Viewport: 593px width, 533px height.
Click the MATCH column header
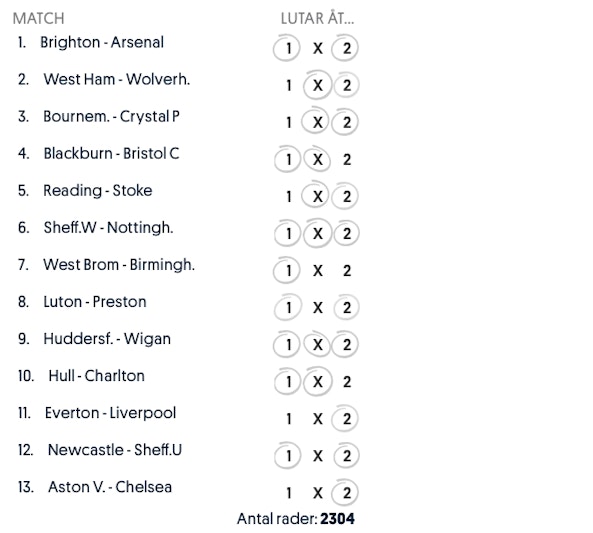click(x=39, y=19)
